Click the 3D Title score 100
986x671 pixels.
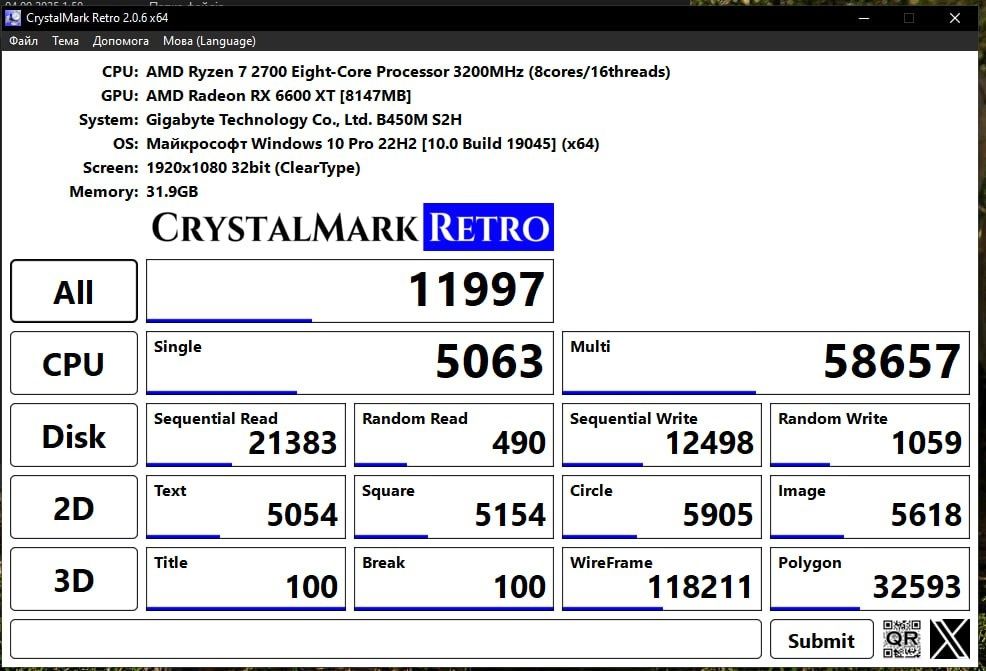(x=246, y=579)
